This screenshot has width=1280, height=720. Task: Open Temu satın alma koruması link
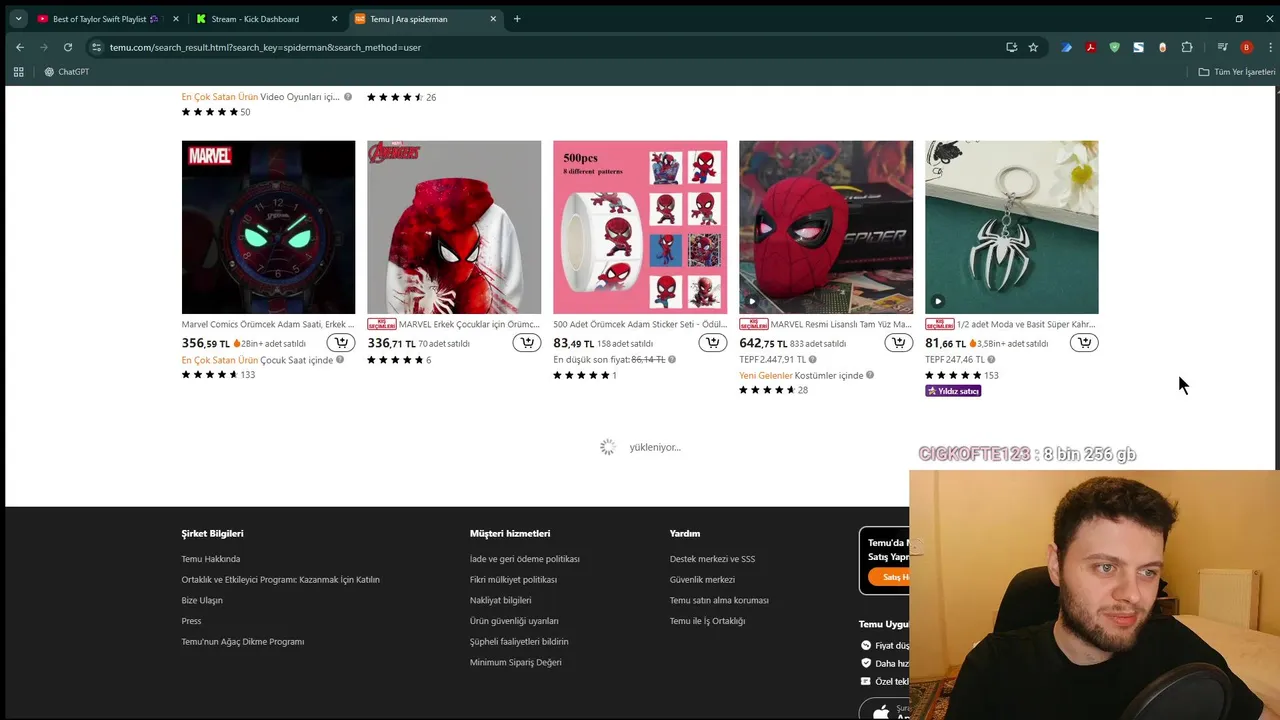pyautogui.click(x=719, y=600)
